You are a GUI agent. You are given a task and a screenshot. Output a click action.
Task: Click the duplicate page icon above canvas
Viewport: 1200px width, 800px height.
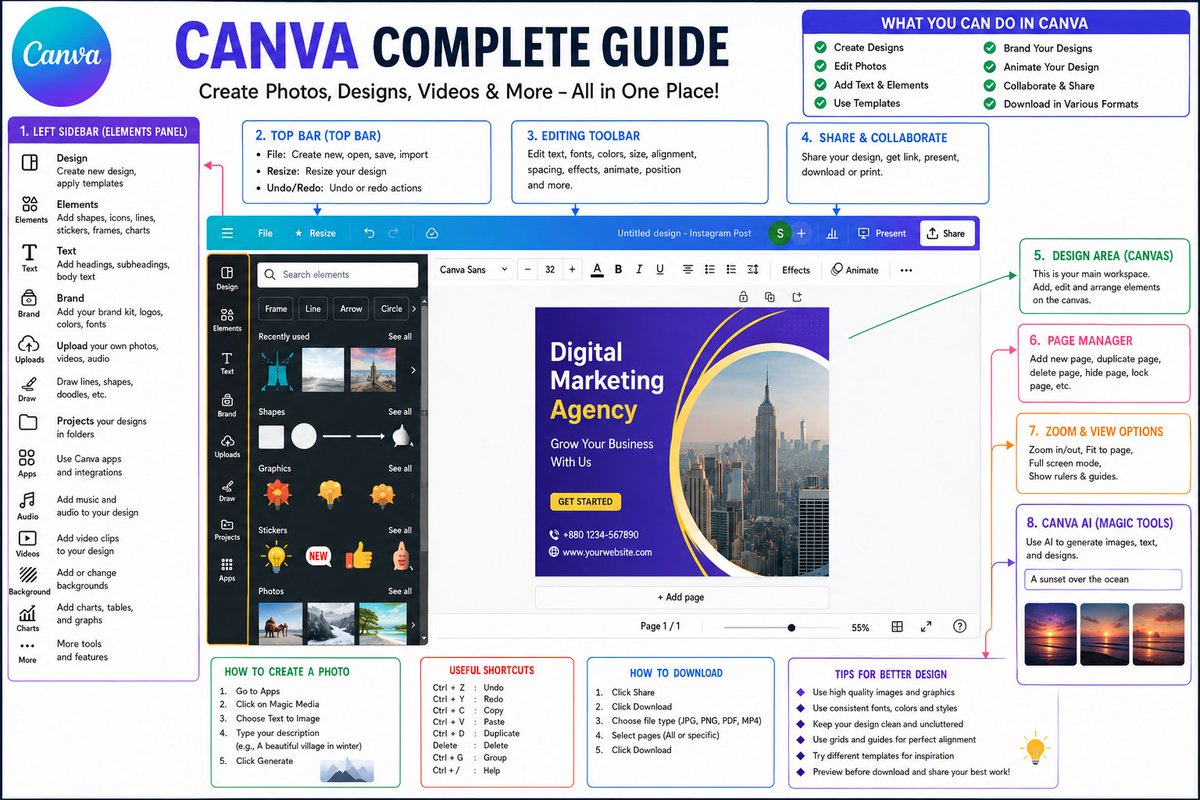pyautogui.click(x=769, y=297)
